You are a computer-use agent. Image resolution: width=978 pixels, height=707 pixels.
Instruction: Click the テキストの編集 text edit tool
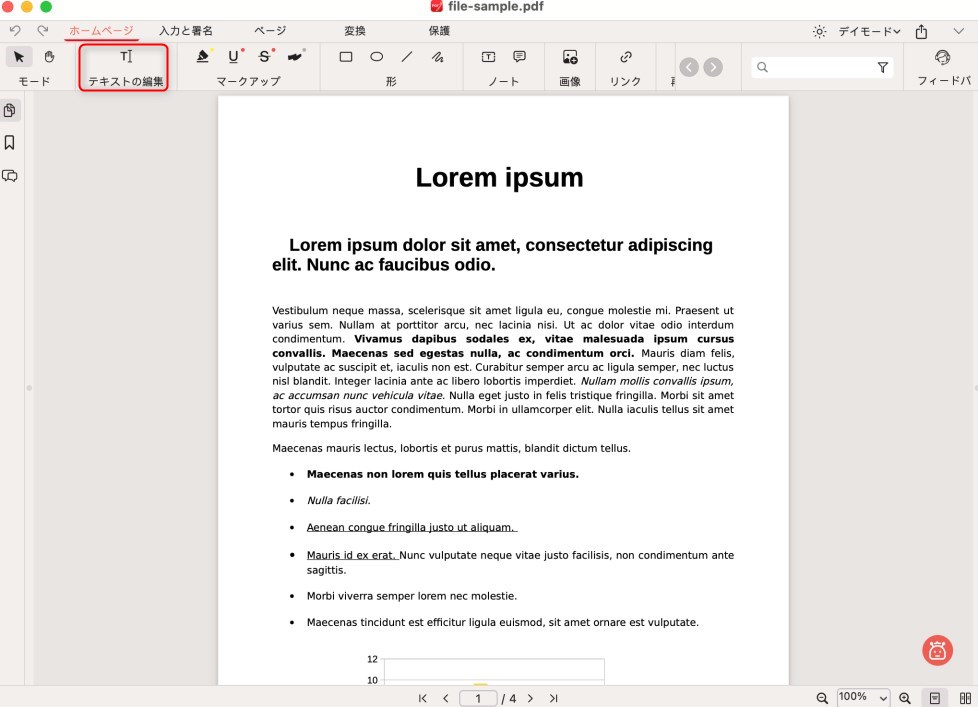pyautogui.click(x=125, y=58)
